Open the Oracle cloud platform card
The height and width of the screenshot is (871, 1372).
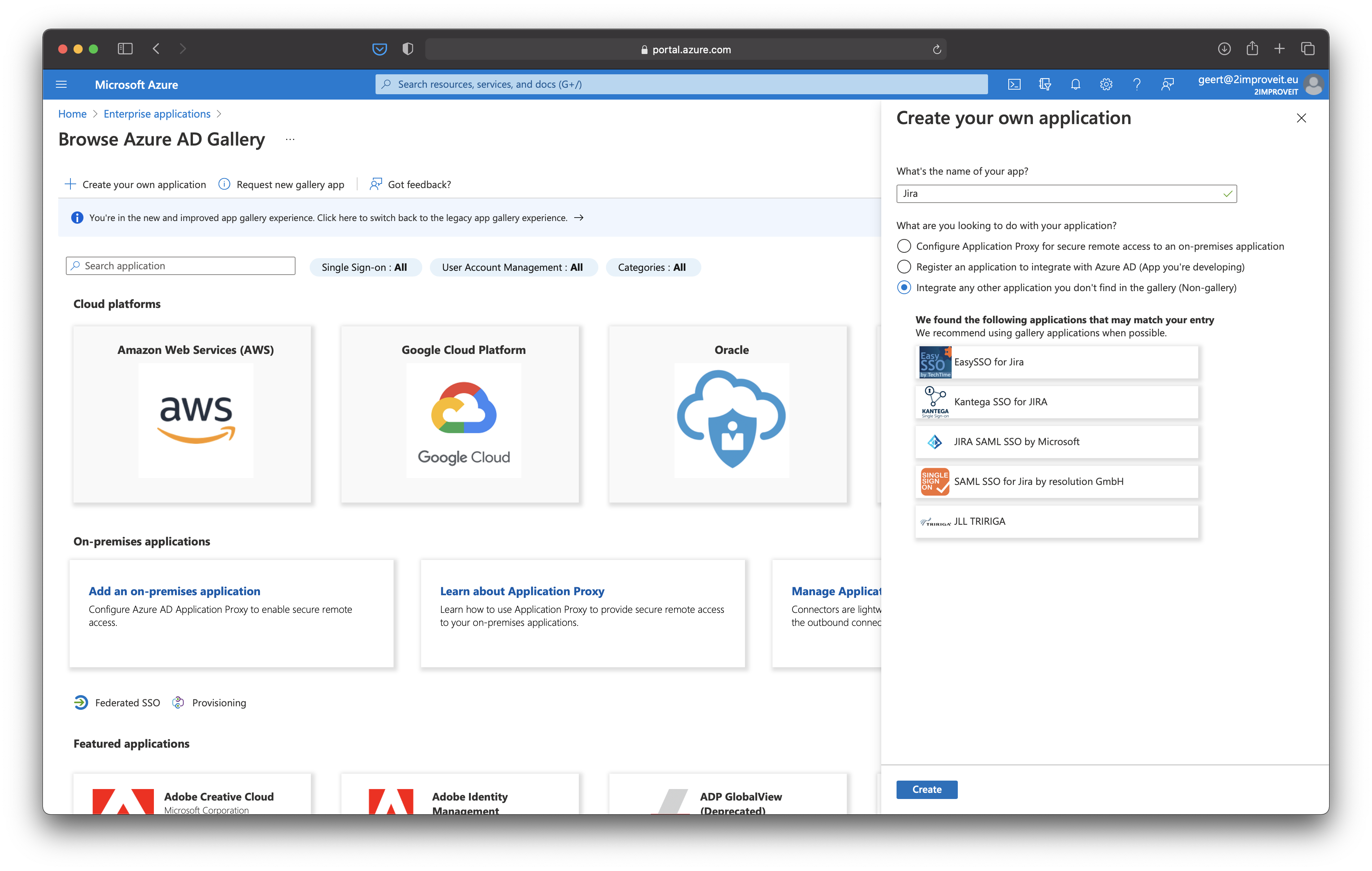click(x=728, y=414)
